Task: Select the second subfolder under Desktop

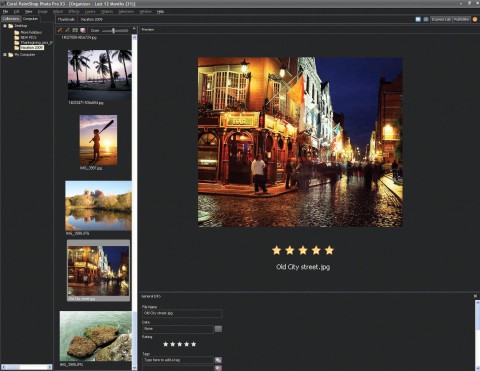Action: point(28,37)
